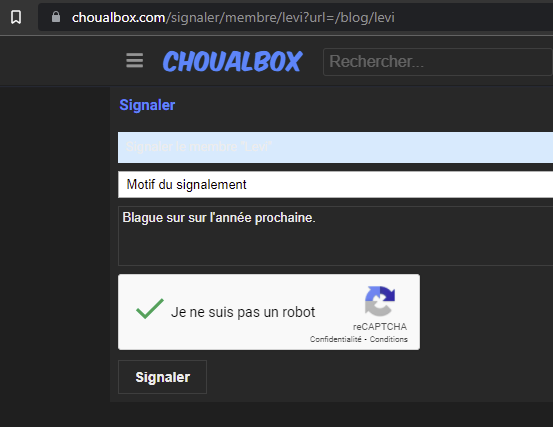This screenshot has height=427, width=553.
Task: Click the bookmark icon in browser bar
Action: tap(16, 17)
